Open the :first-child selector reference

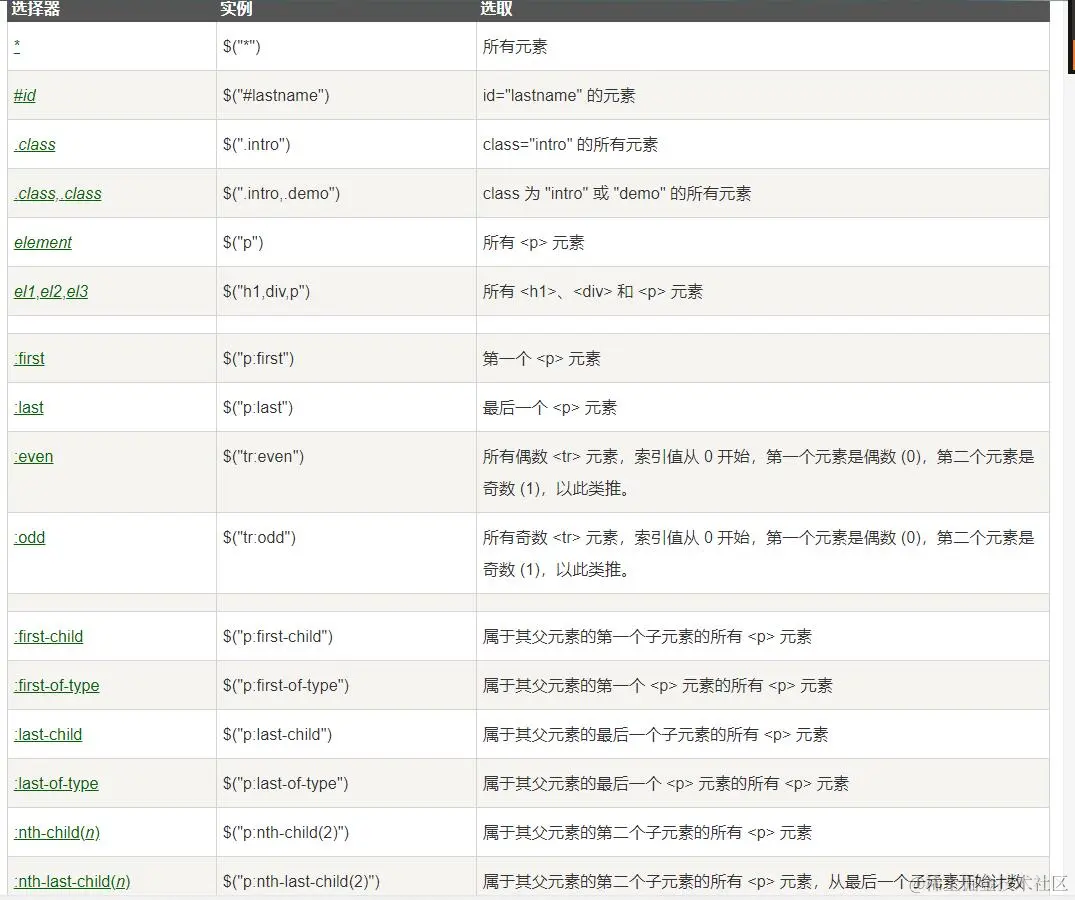click(48, 636)
